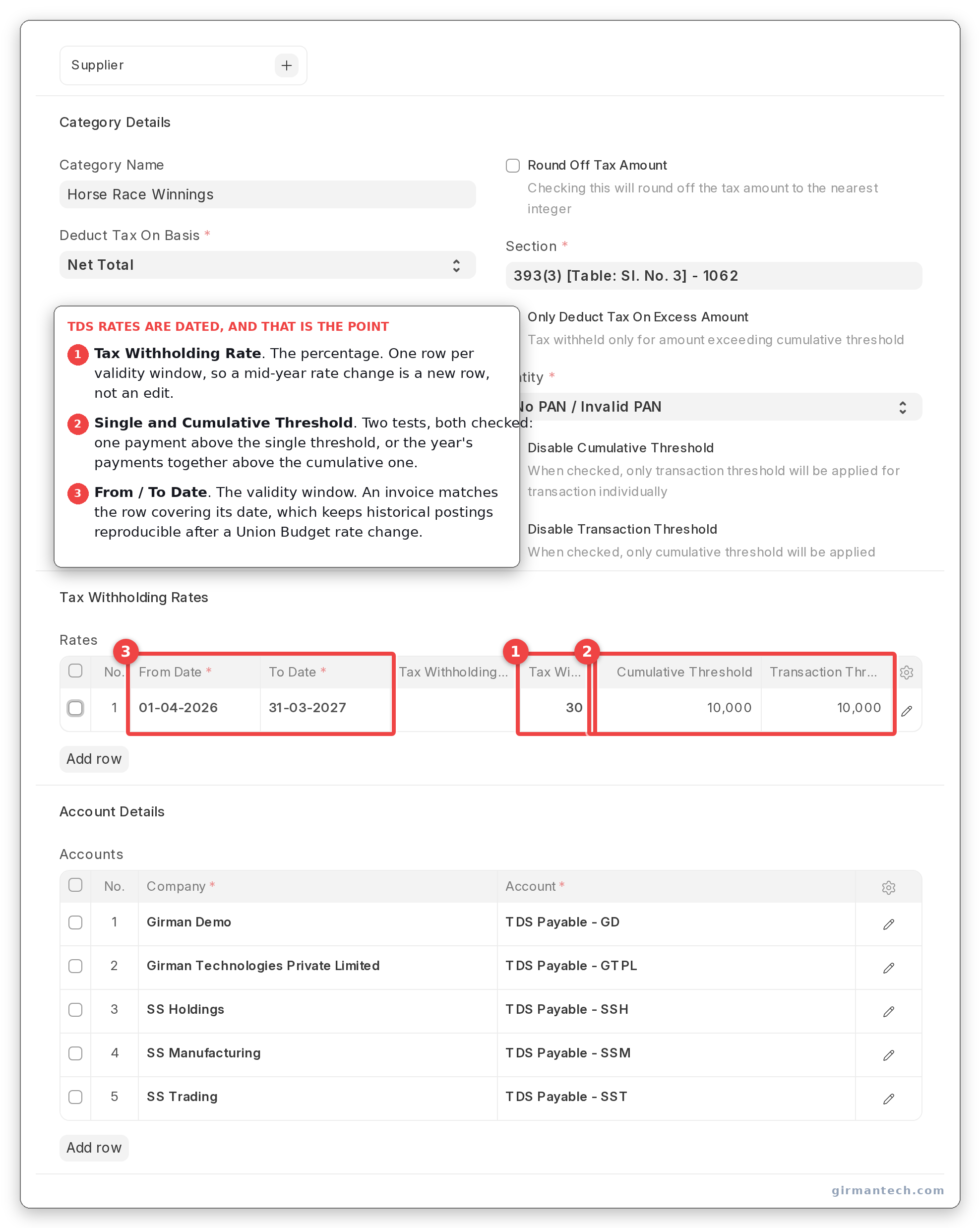Click the plus icon beside Supplier
This screenshot has height=1228, width=980.
(x=287, y=65)
